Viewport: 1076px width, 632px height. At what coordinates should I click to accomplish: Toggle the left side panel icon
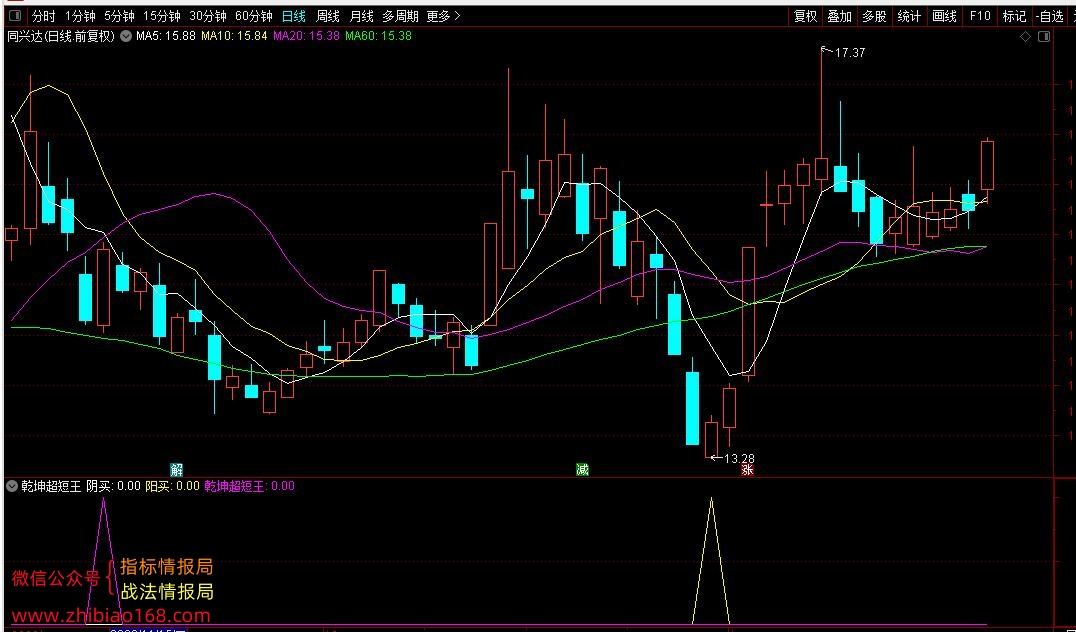tap(16, 16)
